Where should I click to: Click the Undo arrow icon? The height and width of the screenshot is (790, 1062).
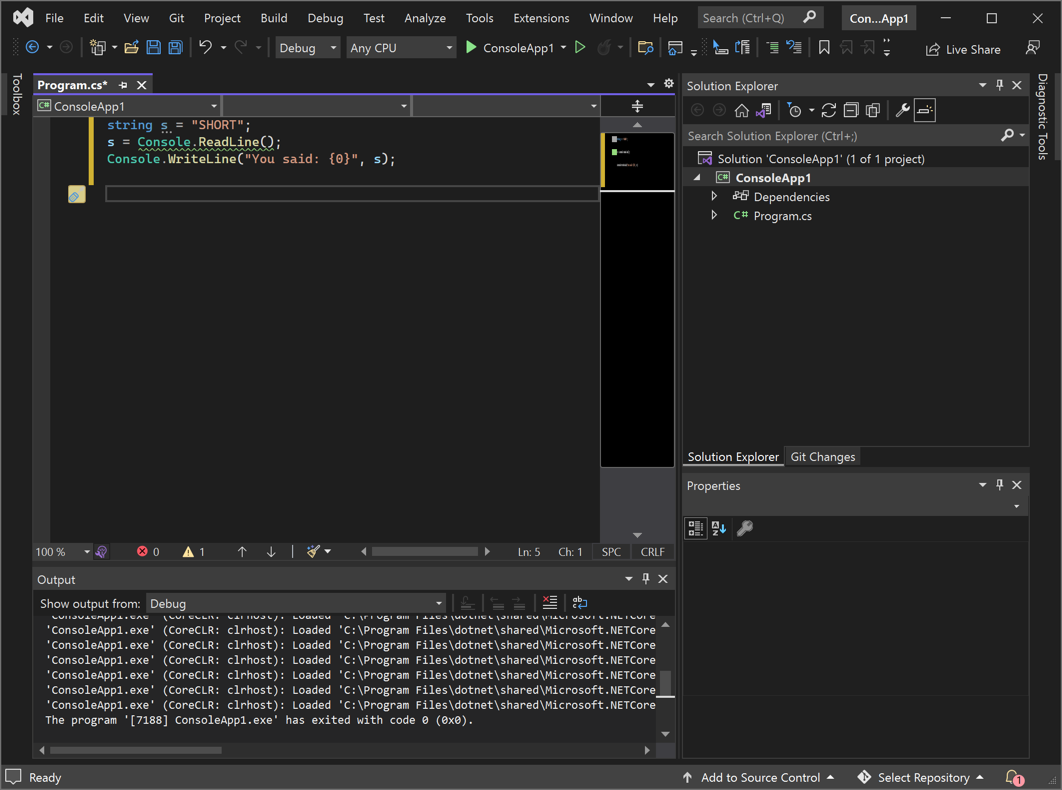(205, 47)
